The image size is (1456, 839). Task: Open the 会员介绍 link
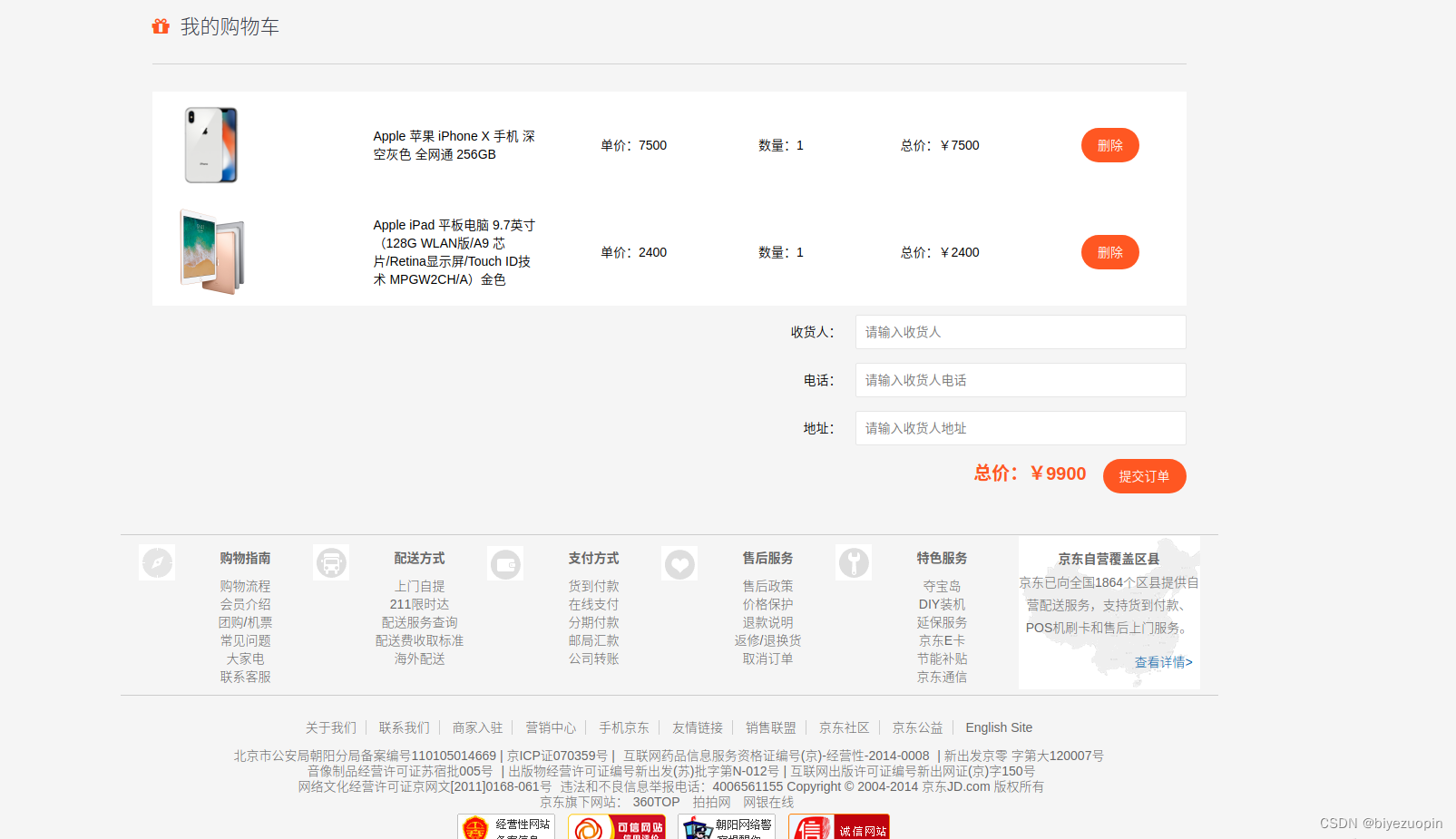246,604
